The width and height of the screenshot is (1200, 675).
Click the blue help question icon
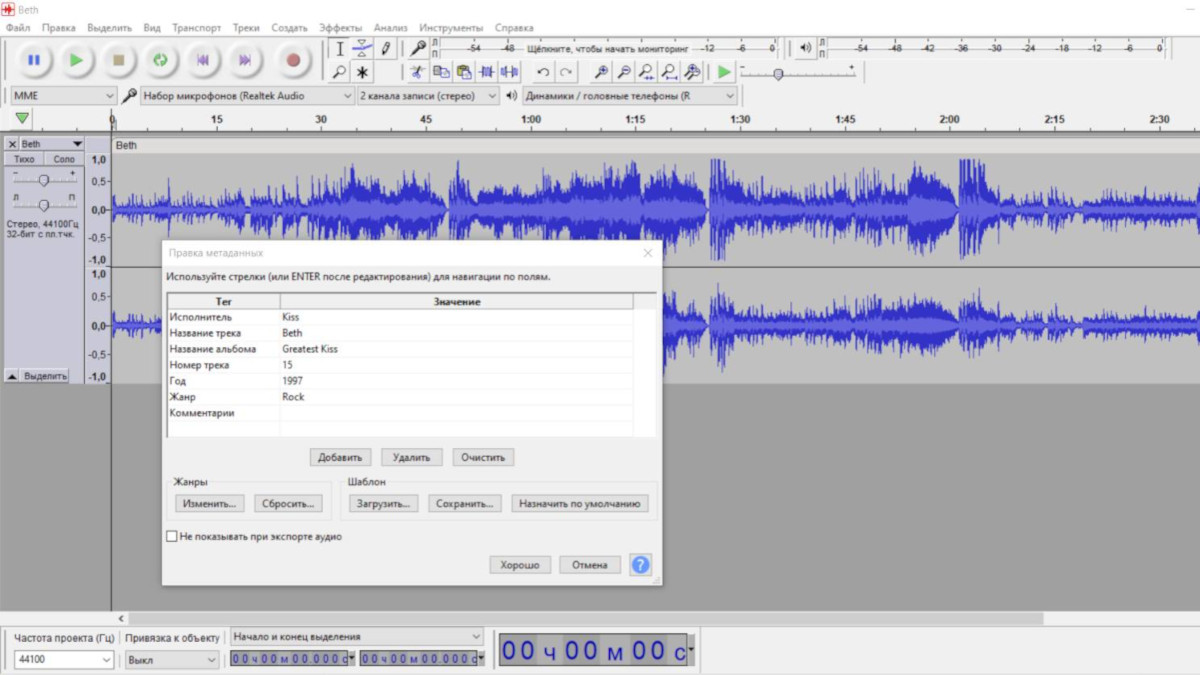pos(640,565)
